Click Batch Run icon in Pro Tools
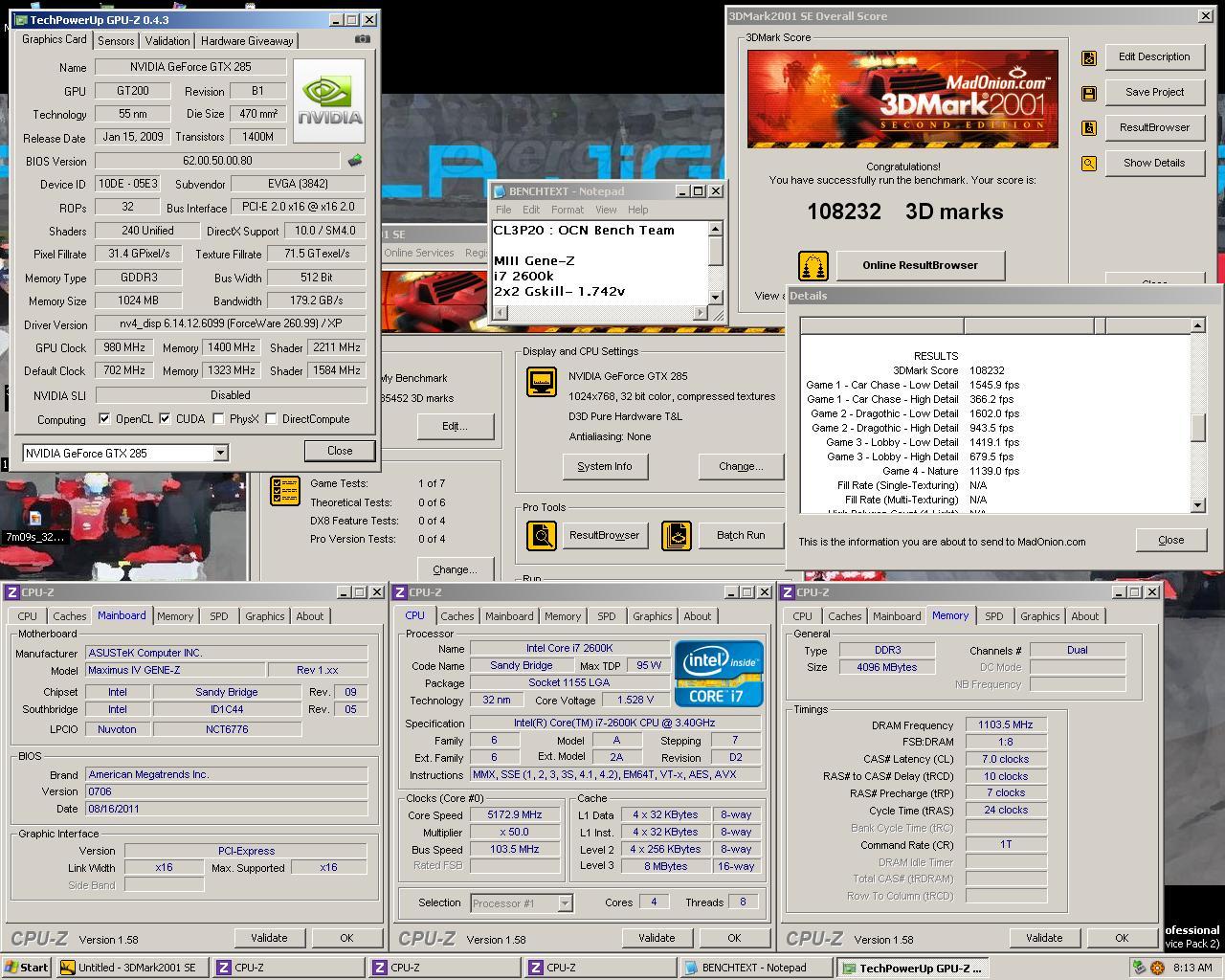Viewport: 1225px width, 980px height. 676,535
